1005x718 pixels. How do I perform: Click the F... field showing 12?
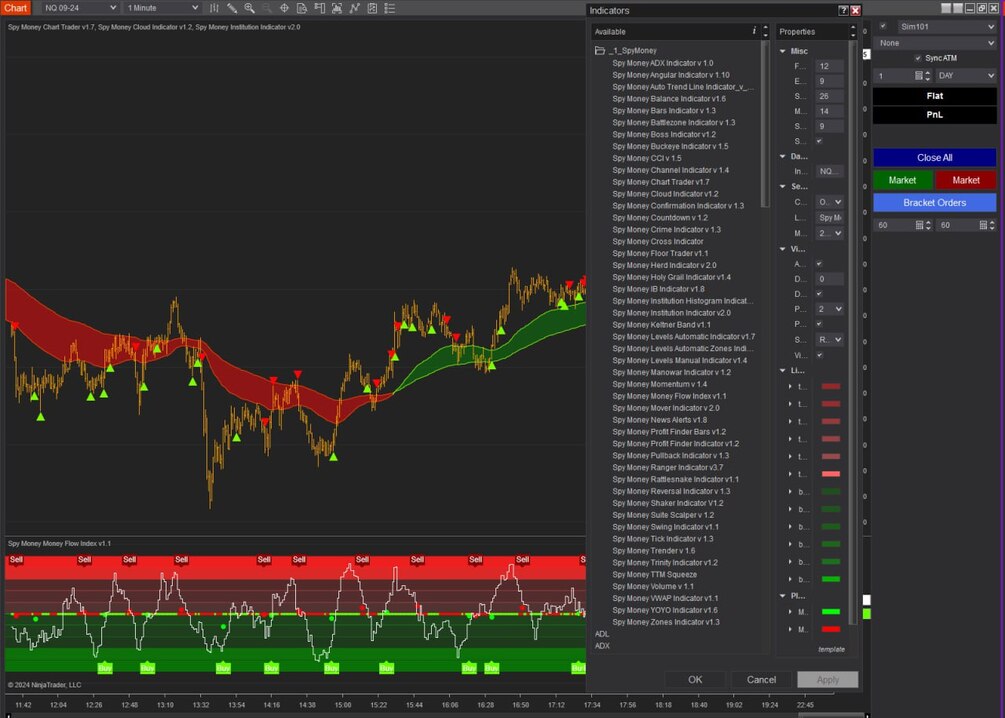coord(829,66)
